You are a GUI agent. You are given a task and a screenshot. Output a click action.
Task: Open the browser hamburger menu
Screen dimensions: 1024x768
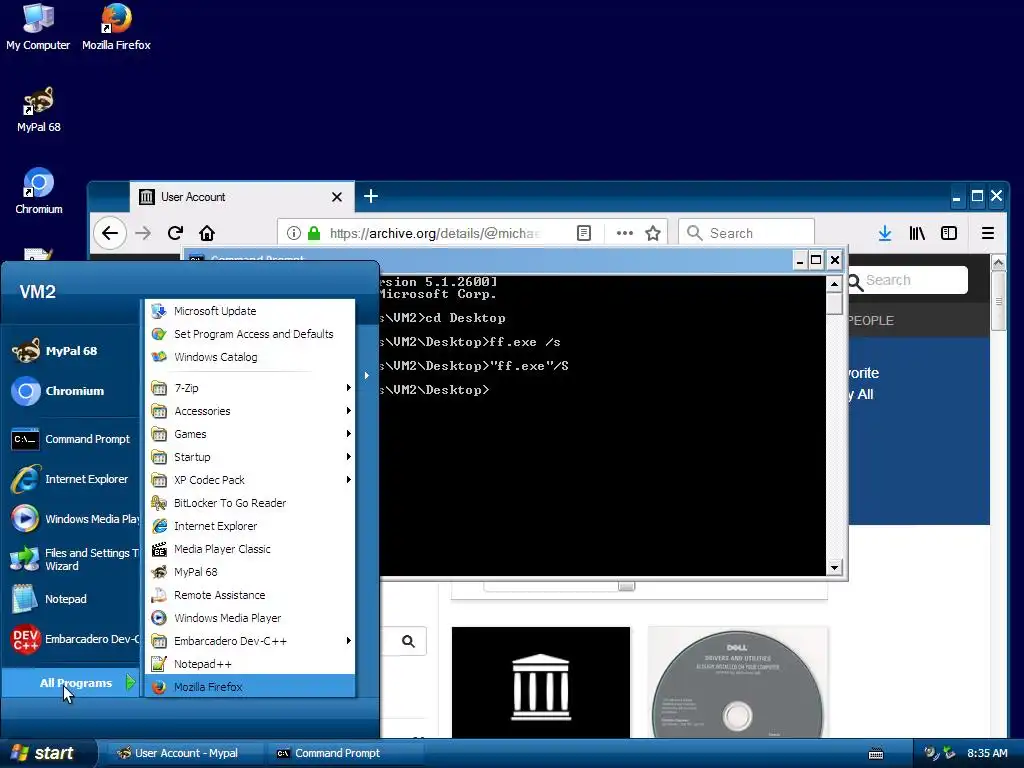[x=988, y=233]
